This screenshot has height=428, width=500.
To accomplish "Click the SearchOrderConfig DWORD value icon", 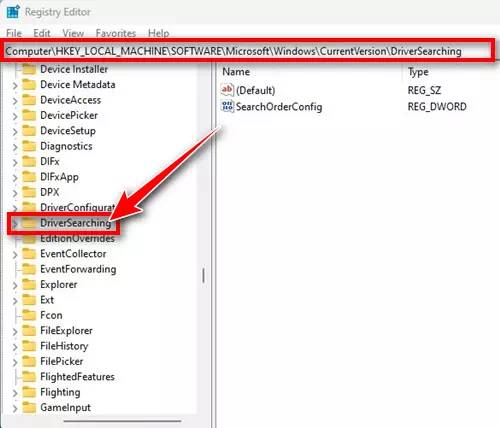I will click(227, 107).
